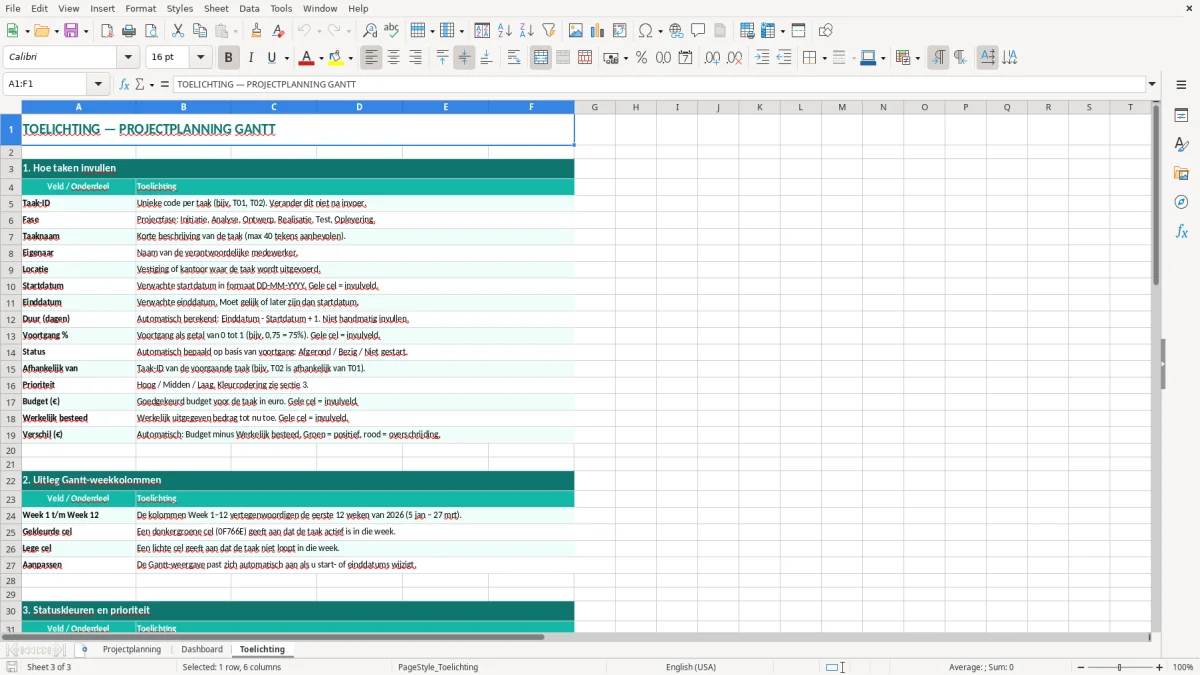Open the Data menu
The image size is (1200, 675).
click(249, 8)
